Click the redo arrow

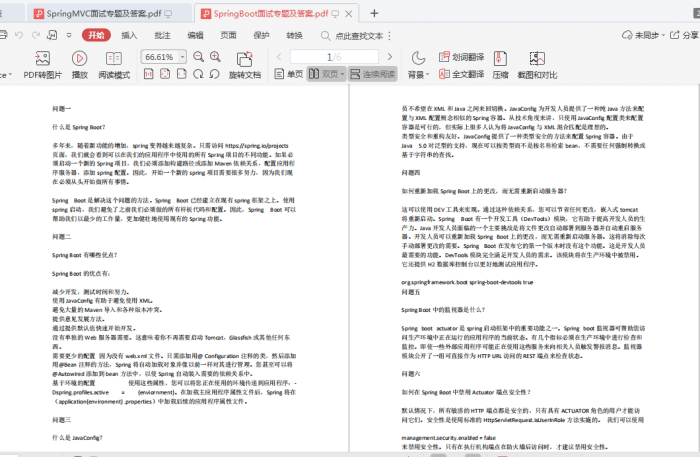[36, 35]
